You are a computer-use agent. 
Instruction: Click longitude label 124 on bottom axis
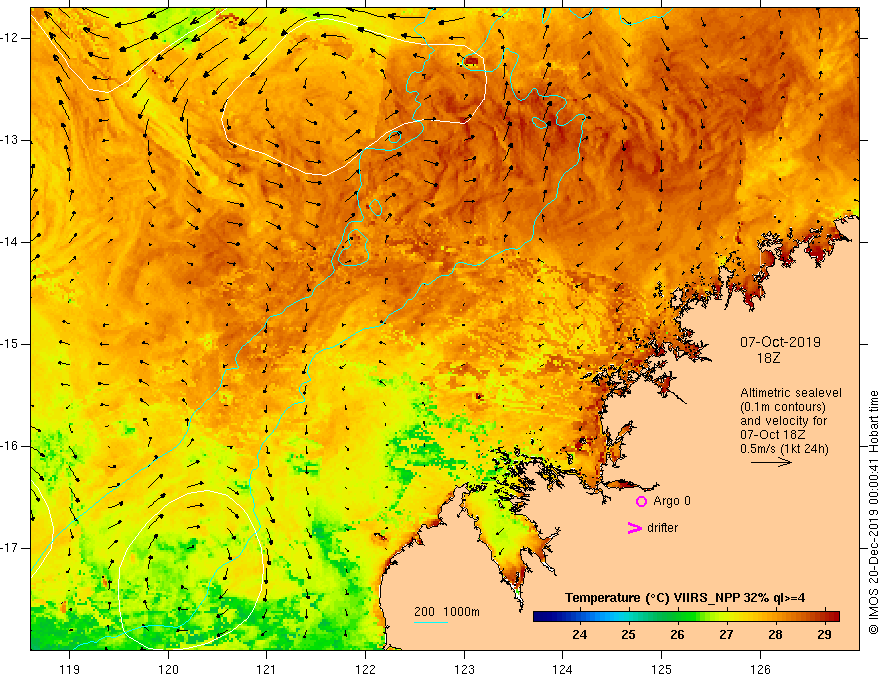tap(563, 669)
